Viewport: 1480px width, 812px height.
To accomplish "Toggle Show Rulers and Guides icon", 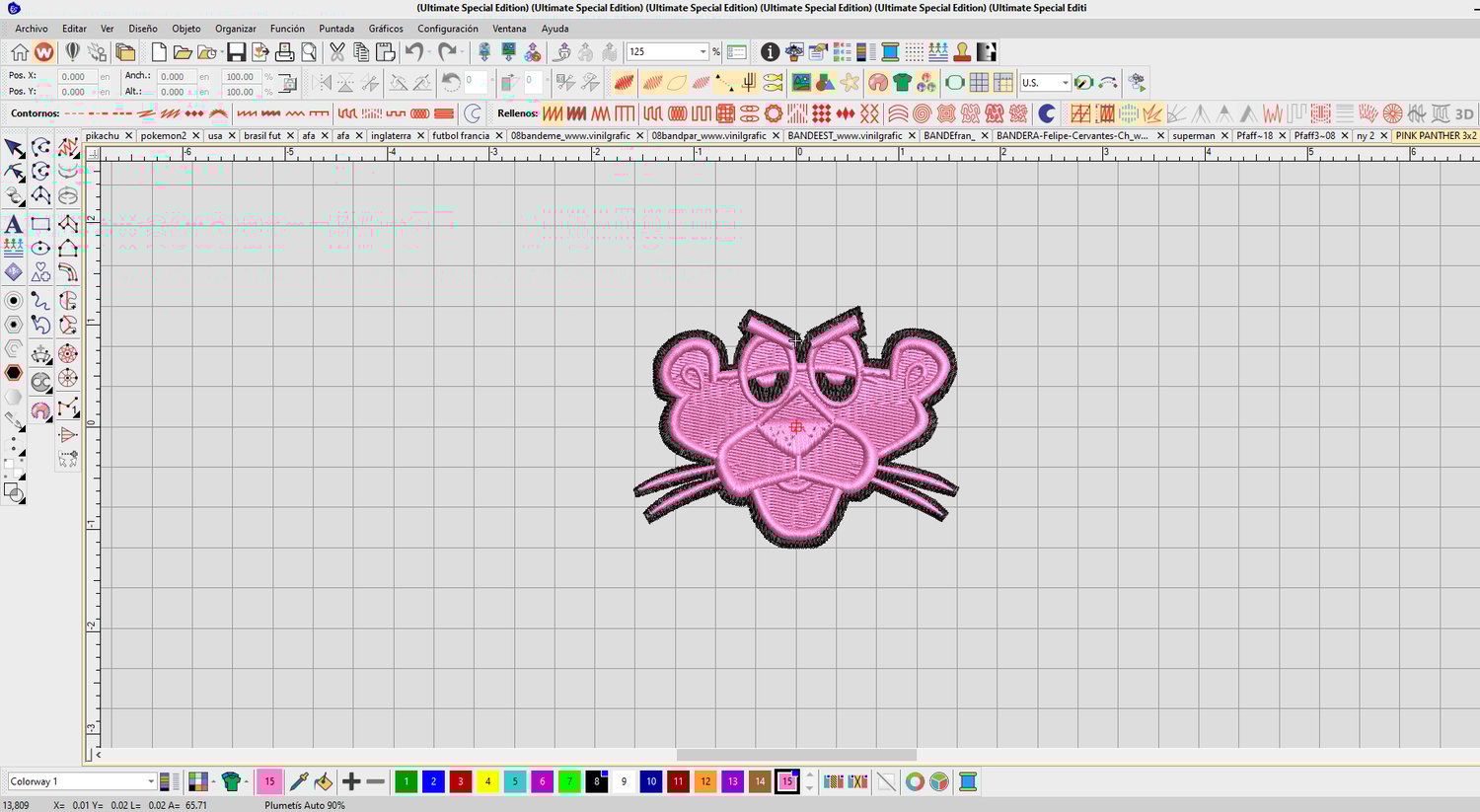I will pyautogui.click(x=1003, y=83).
